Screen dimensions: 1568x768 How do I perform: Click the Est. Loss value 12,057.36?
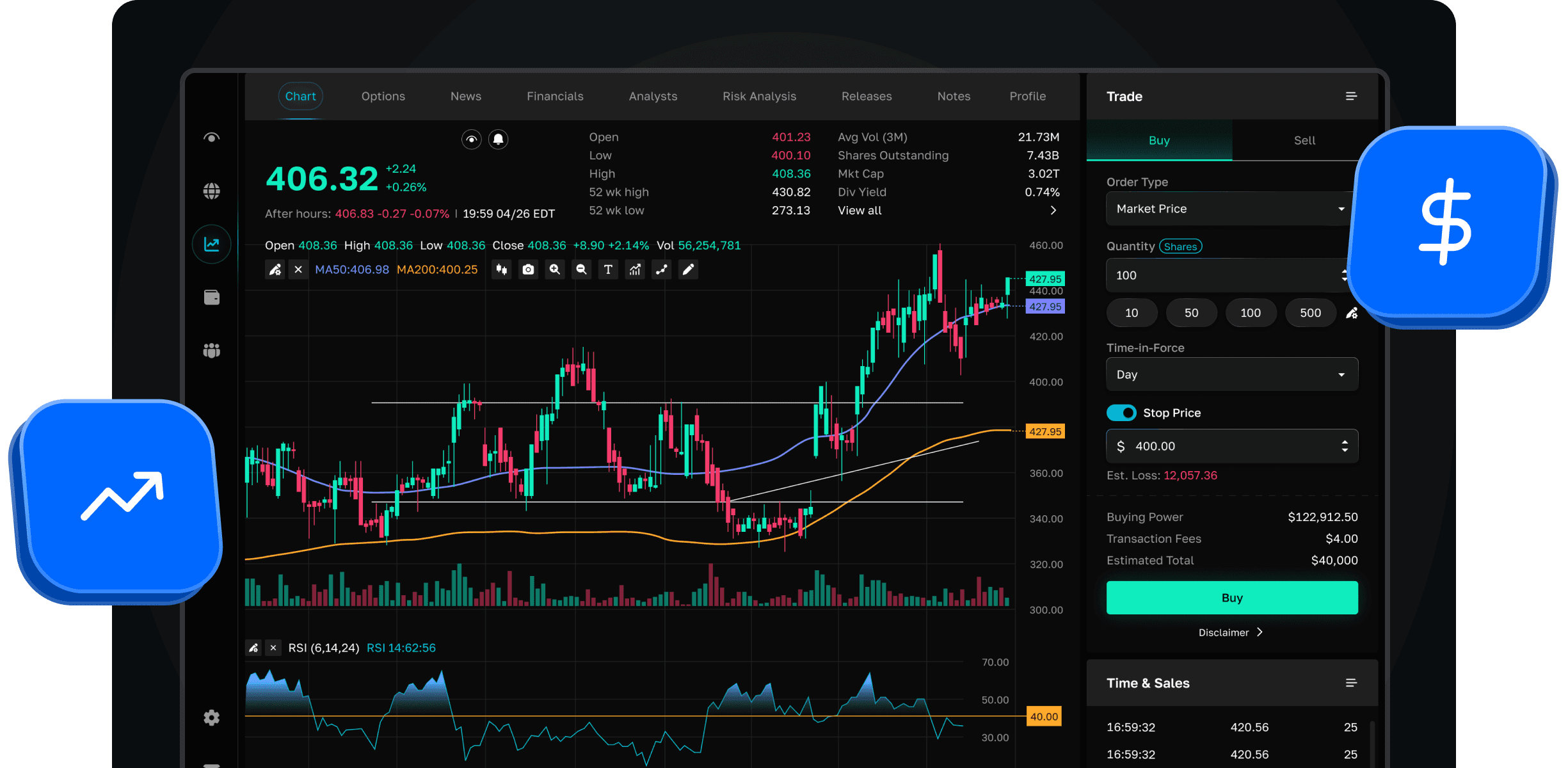1190,476
